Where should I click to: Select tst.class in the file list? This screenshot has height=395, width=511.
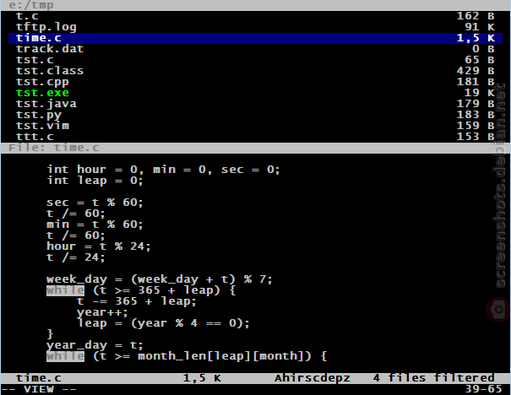(x=255, y=71)
